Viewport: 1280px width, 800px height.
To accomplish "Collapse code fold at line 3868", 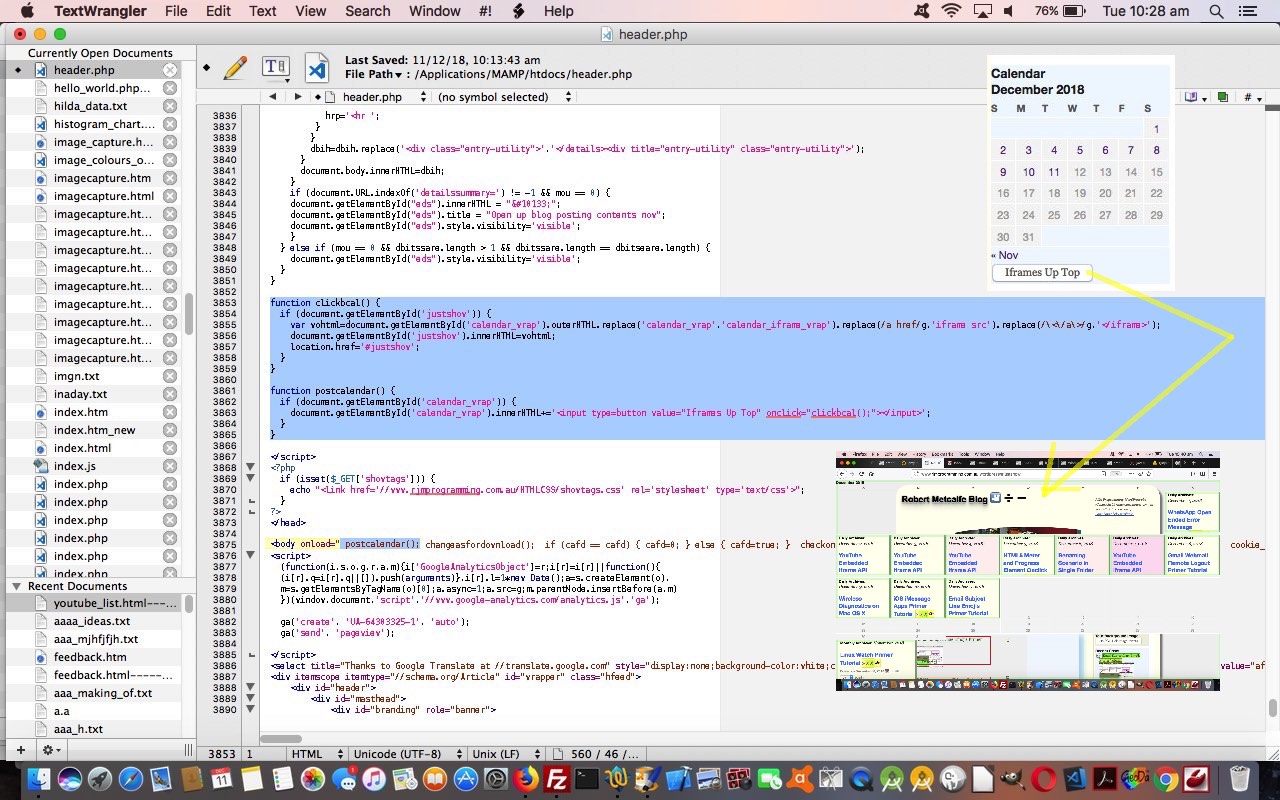I will [x=249, y=468].
